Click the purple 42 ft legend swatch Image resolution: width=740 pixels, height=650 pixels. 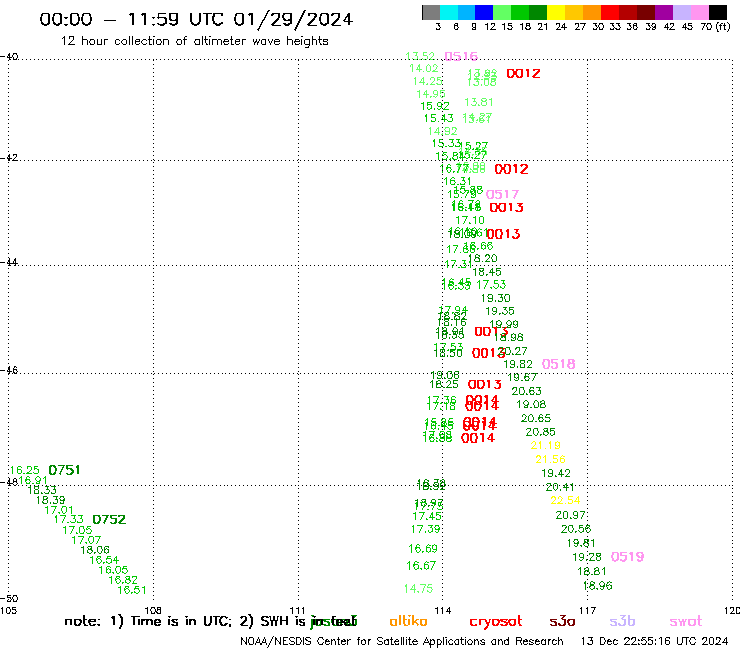coord(664,13)
